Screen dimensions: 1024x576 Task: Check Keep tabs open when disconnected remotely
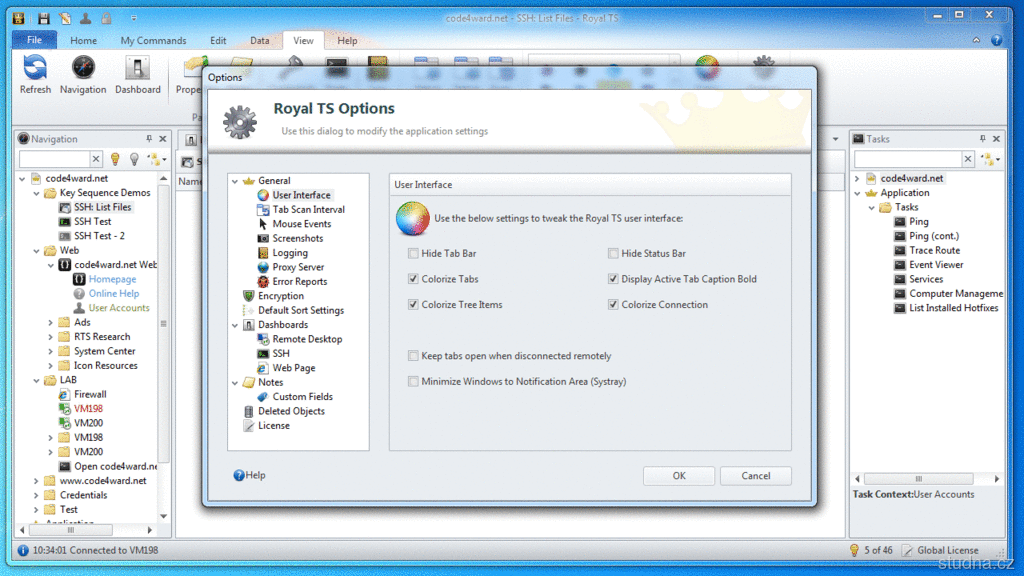(413, 356)
